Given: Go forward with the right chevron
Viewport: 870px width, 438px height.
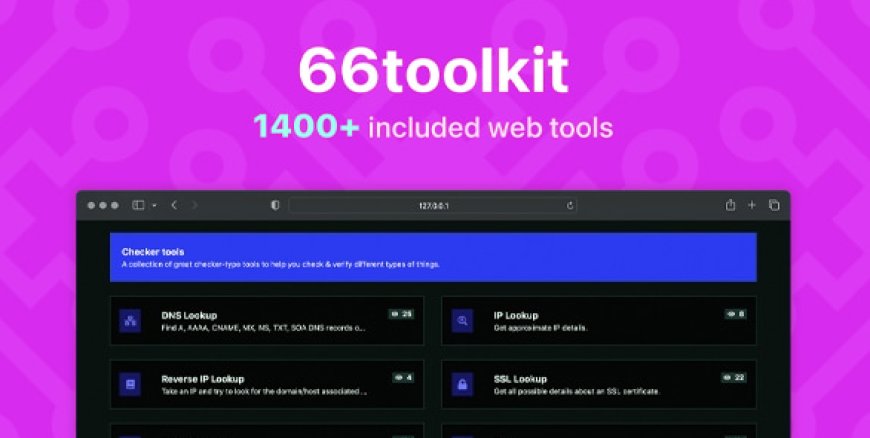Looking at the screenshot, I should point(194,205).
